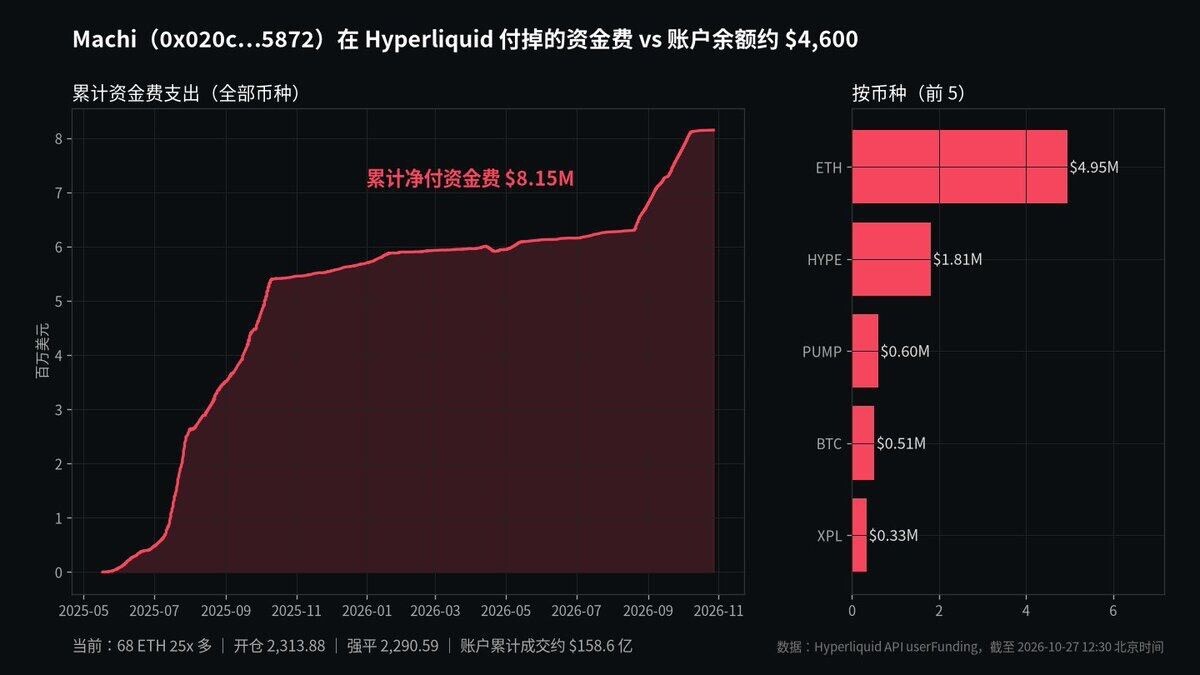The width and height of the screenshot is (1200, 675).
Task: Select the "2026-07" date tick
Action: pyautogui.click(x=578, y=609)
